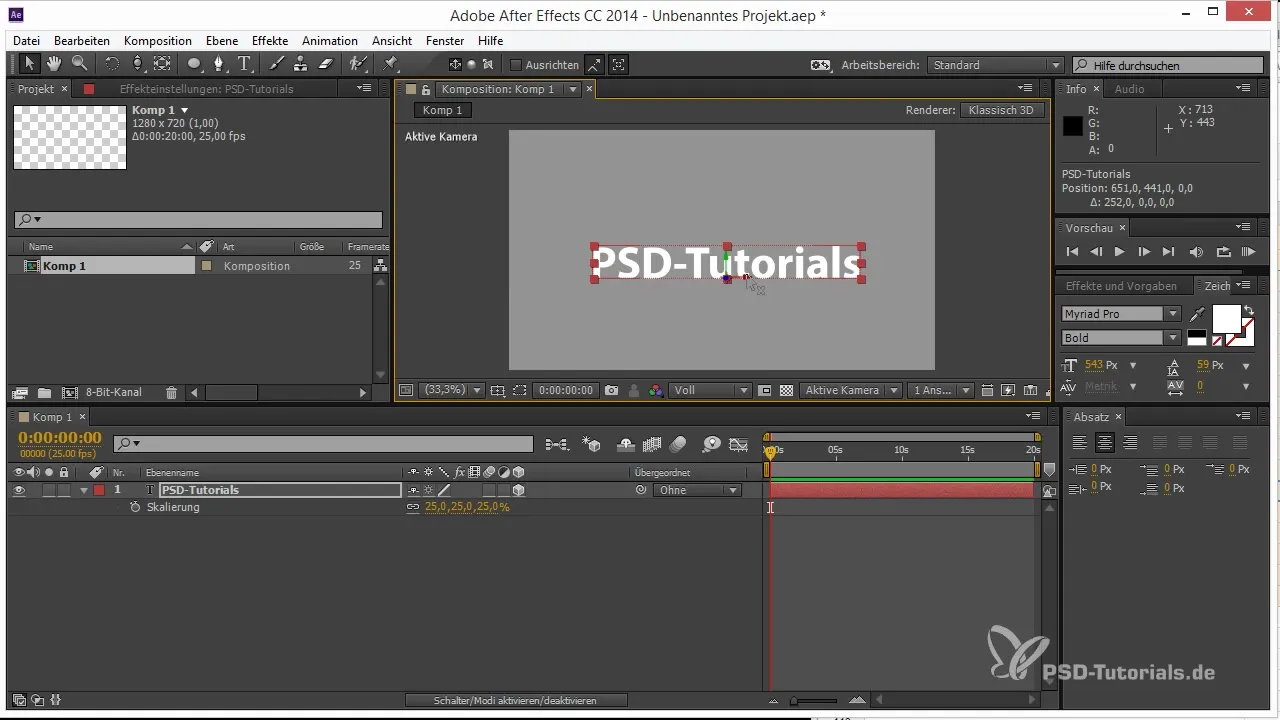The height and width of the screenshot is (720, 1280).
Task: Open the Ebene menu
Action: (x=223, y=41)
